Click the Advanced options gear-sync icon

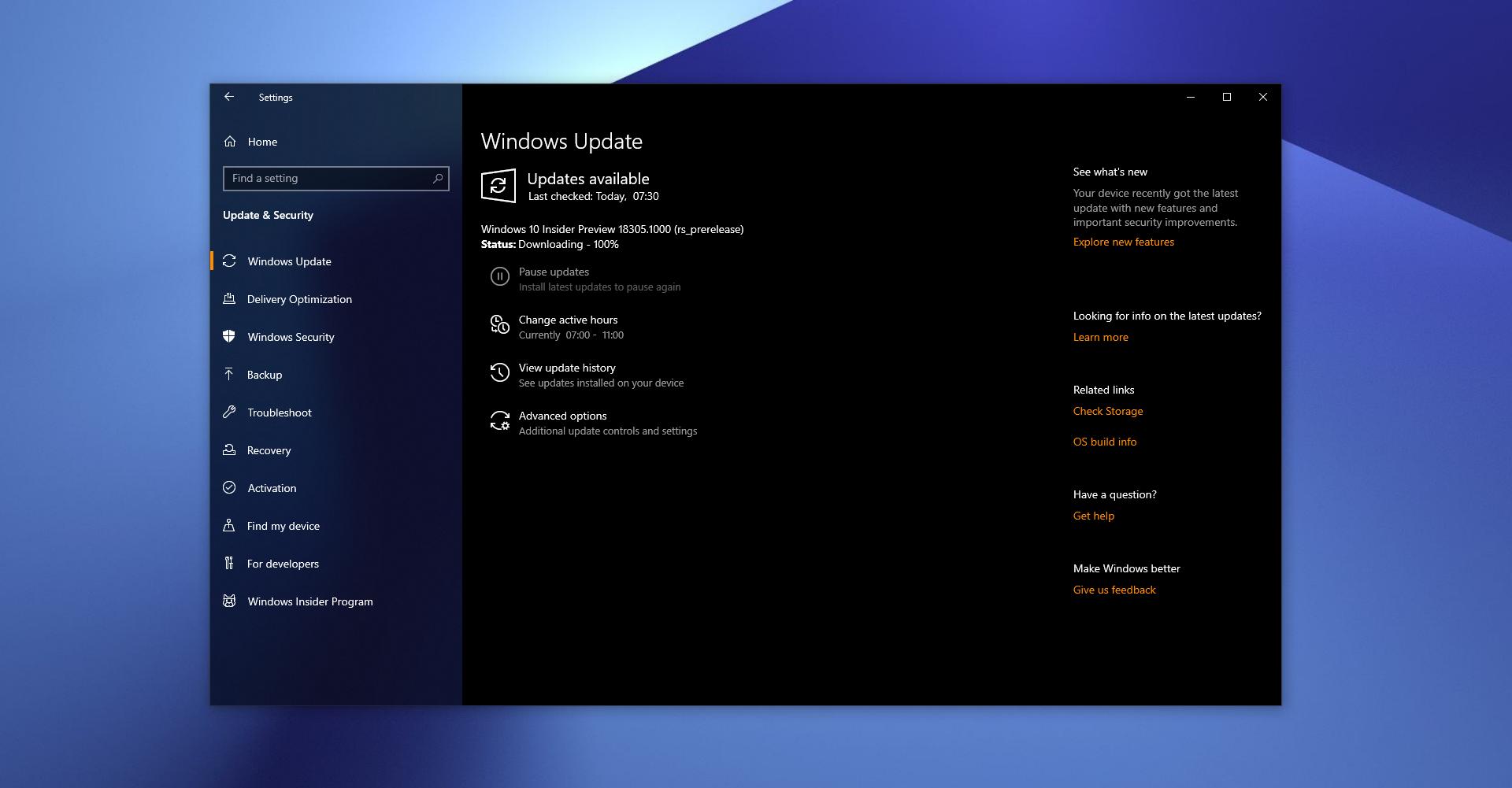[500, 420]
